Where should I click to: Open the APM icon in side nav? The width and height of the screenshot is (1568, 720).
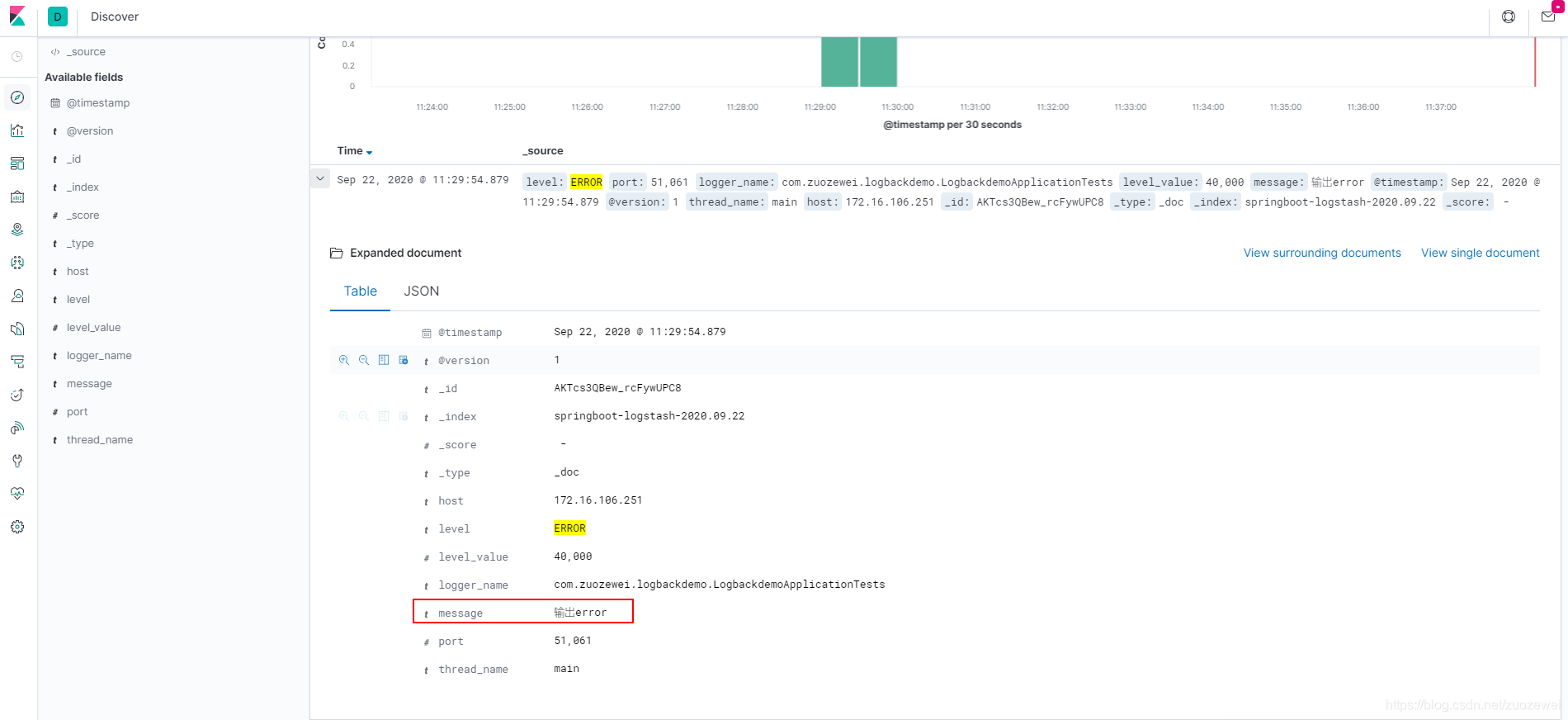(x=17, y=362)
